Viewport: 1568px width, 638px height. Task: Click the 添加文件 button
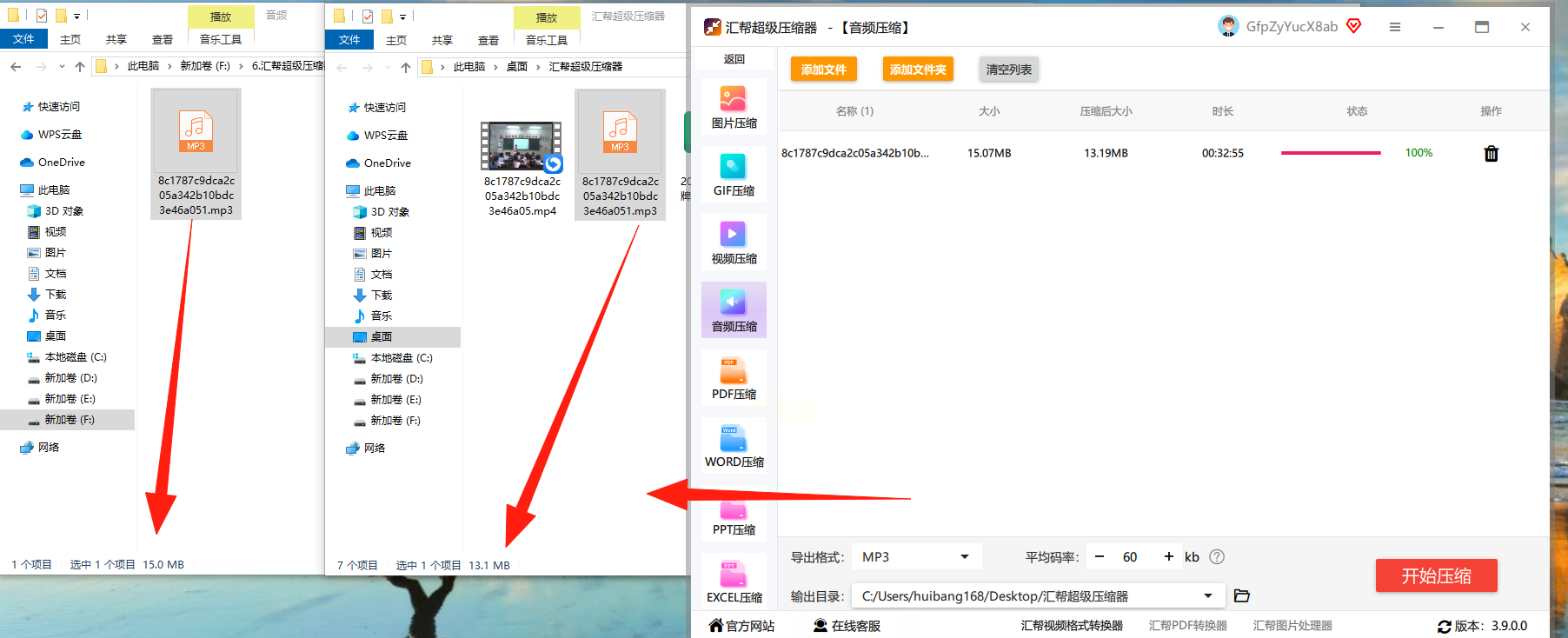pyautogui.click(x=823, y=70)
